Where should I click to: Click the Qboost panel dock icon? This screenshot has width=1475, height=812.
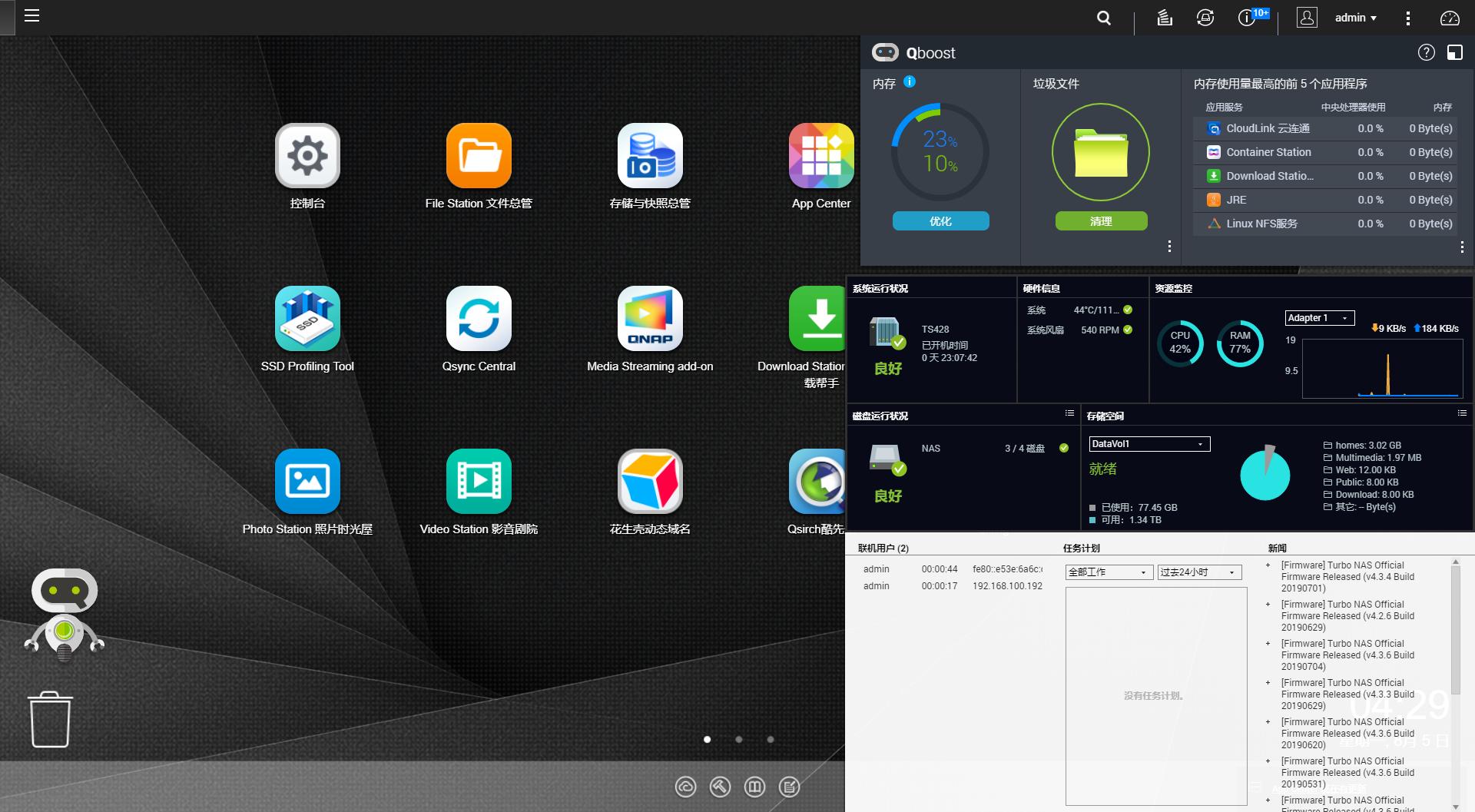coord(1455,52)
